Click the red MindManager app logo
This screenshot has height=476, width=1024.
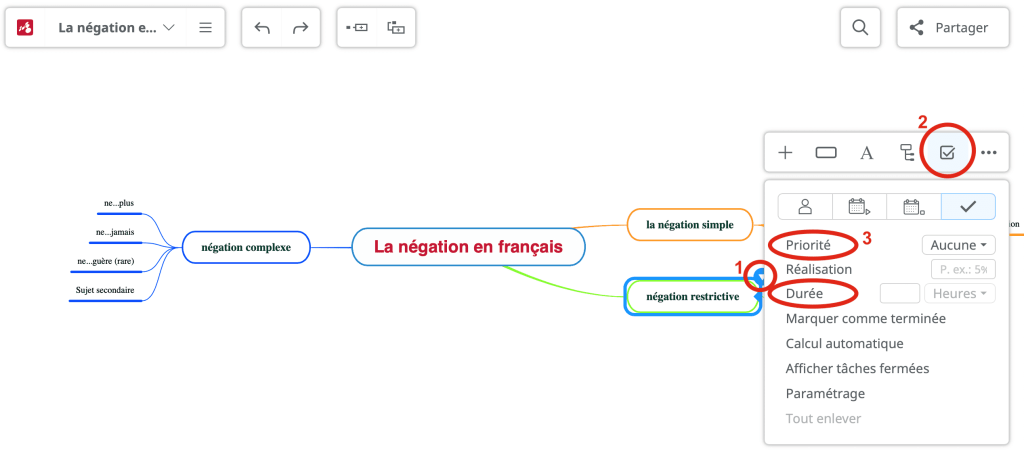click(25, 27)
